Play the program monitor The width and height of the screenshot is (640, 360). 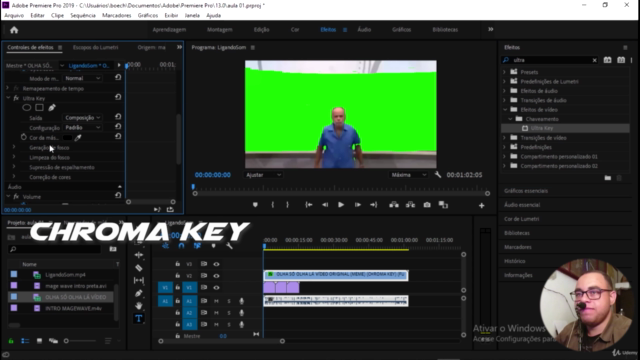pyautogui.click(x=341, y=205)
